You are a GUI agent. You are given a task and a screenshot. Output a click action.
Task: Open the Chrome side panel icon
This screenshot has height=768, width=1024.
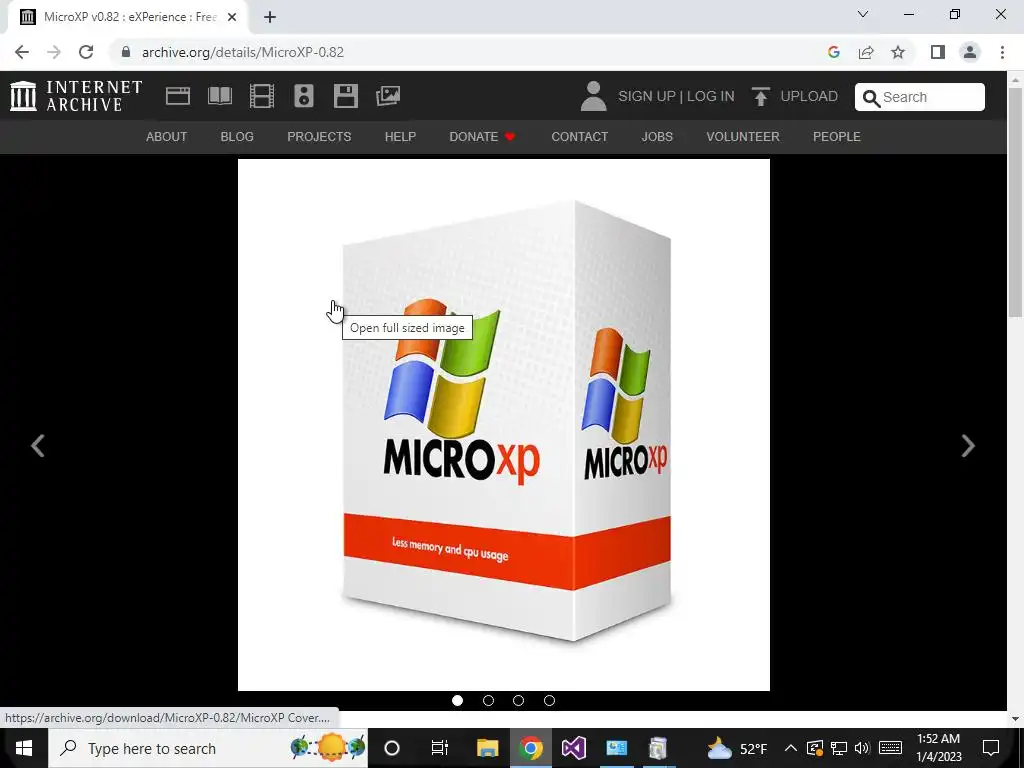click(938, 52)
